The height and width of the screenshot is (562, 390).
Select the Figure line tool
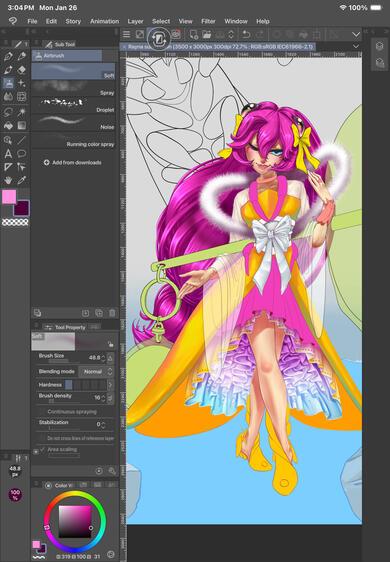pos(22,140)
